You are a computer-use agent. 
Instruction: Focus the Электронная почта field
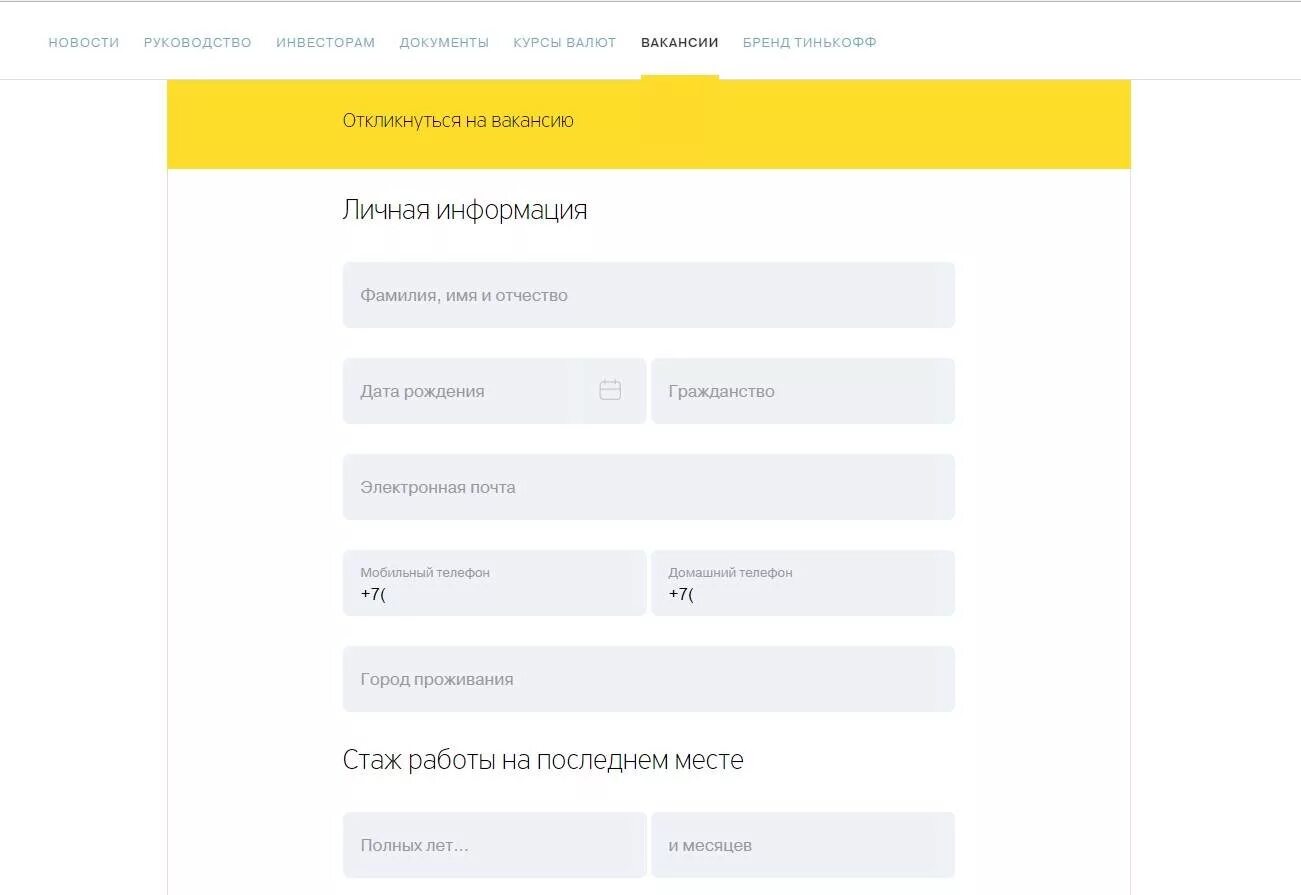[649, 486]
